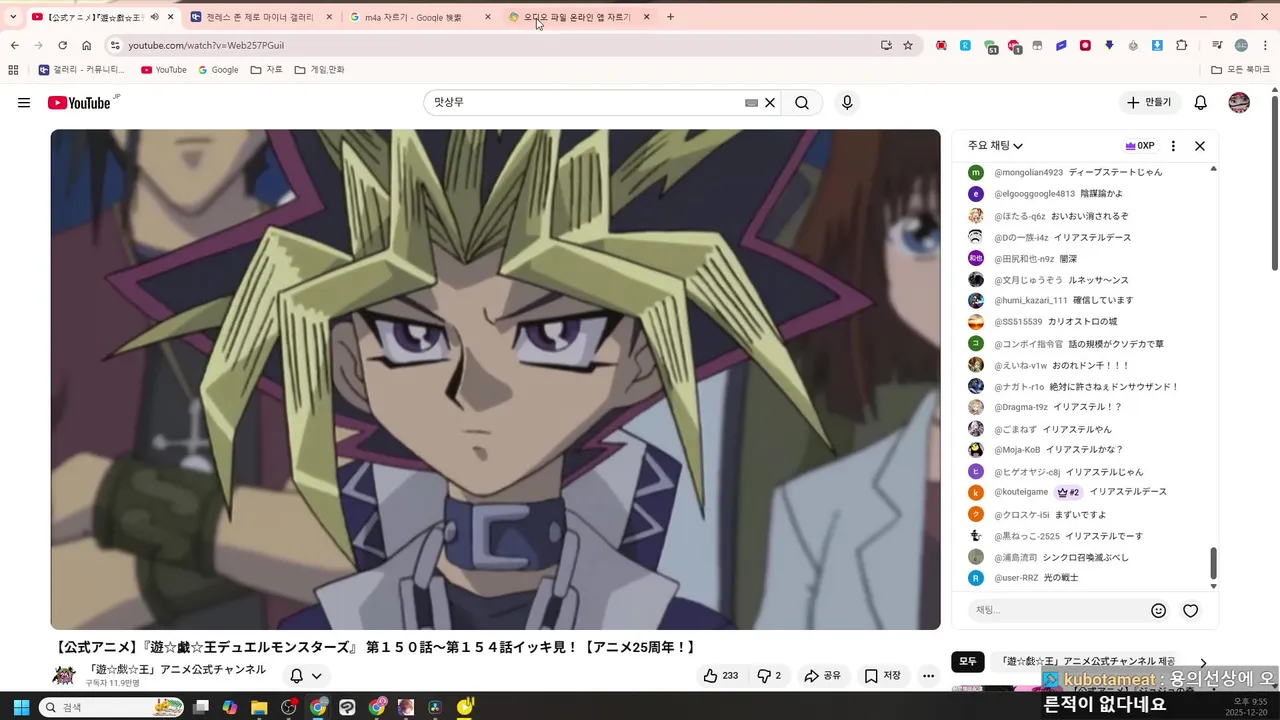Switch to the 오디오 파일 온라인 tab
The image size is (1280, 720).
coord(579,17)
